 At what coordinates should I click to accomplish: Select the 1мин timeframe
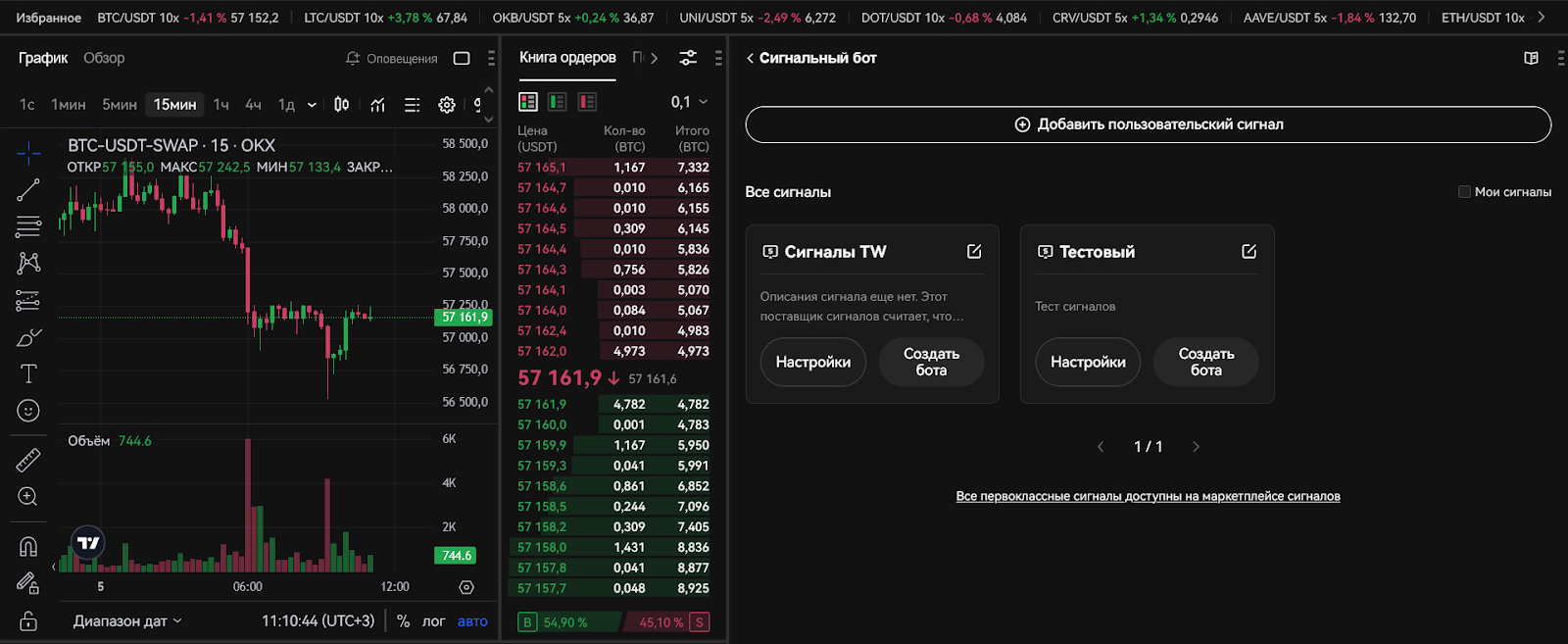coord(69,105)
